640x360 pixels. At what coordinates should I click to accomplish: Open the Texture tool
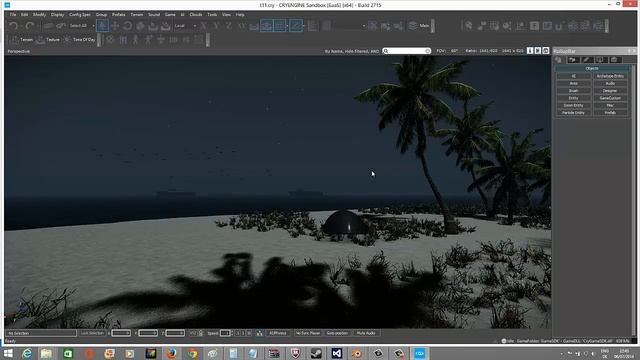tap(48, 40)
